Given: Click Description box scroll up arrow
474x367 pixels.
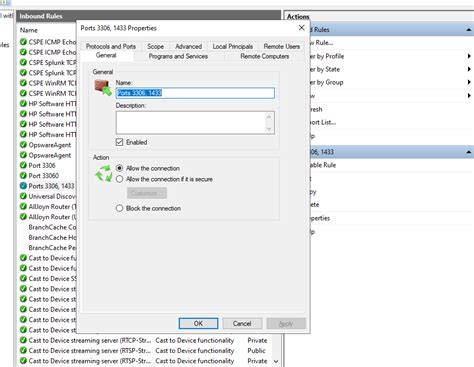Looking at the screenshot, I should click(269, 117).
